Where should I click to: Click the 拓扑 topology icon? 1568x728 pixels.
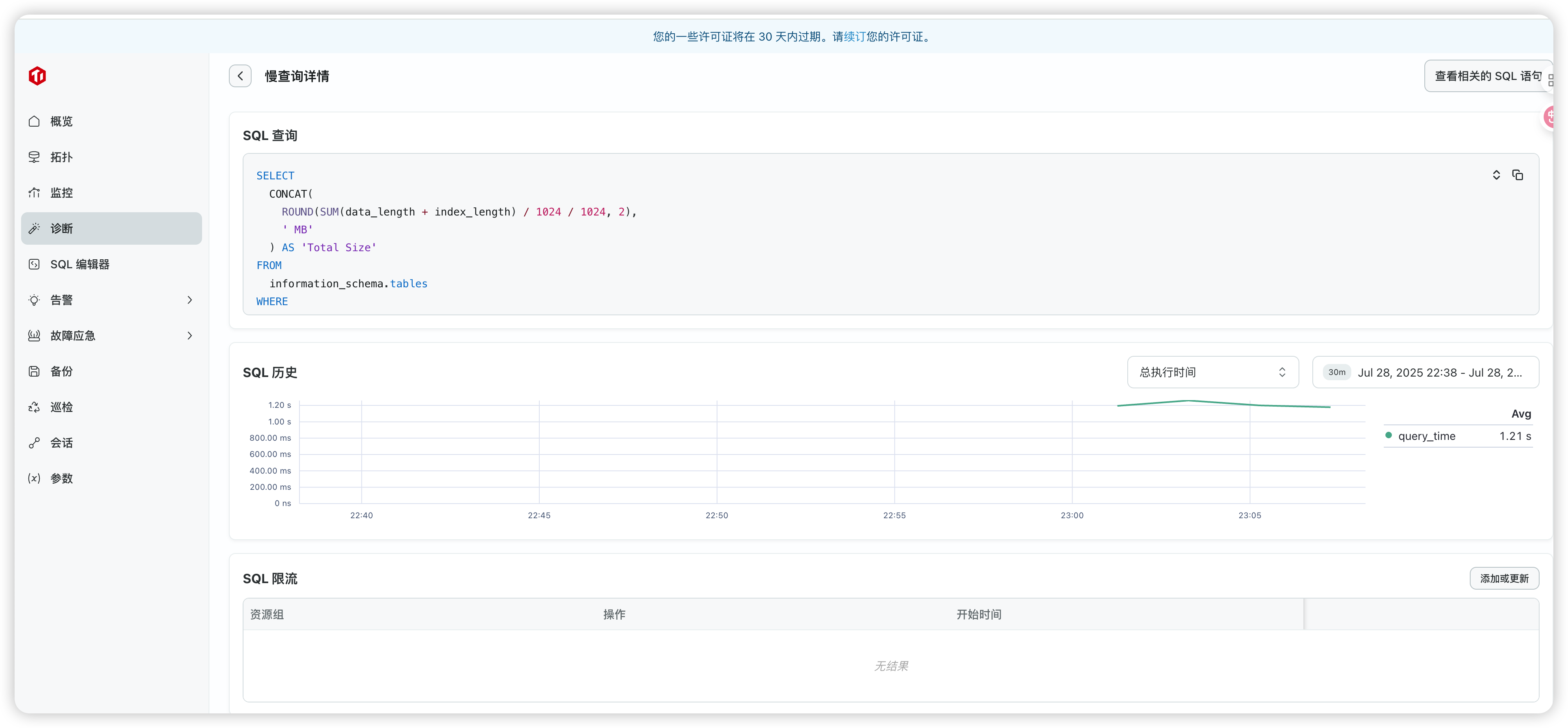(x=34, y=157)
